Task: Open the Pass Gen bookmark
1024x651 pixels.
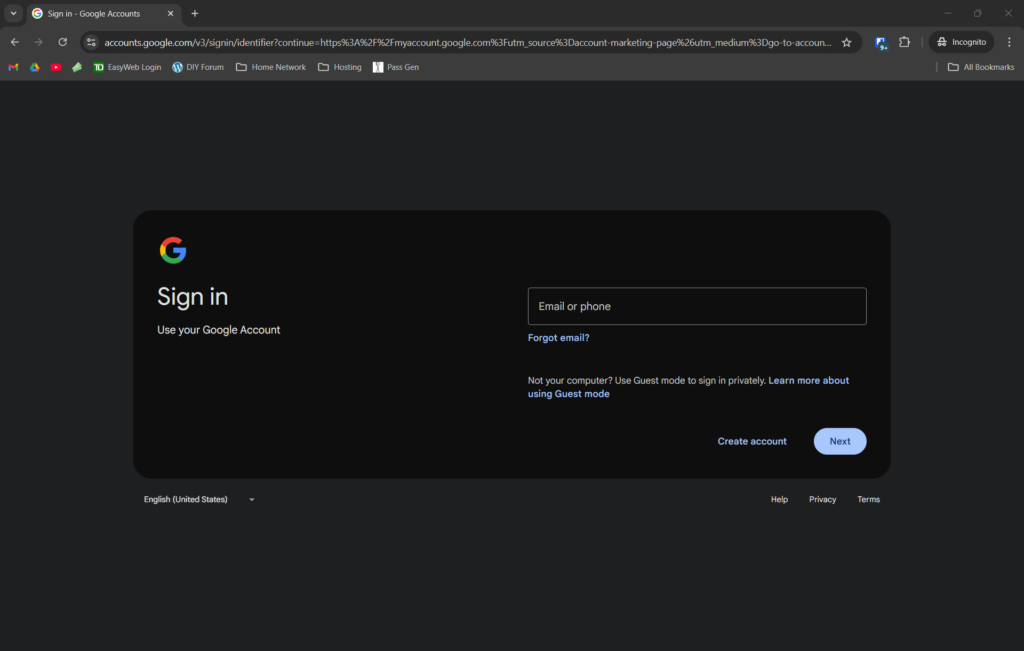Action: point(396,67)
